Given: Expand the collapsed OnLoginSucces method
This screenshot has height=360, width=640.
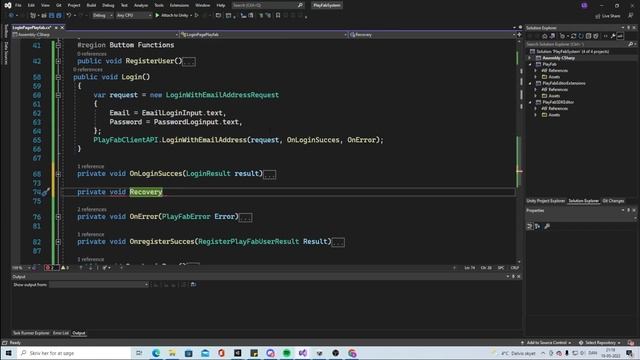Looking at the screenshot, I should click(58, 174).
